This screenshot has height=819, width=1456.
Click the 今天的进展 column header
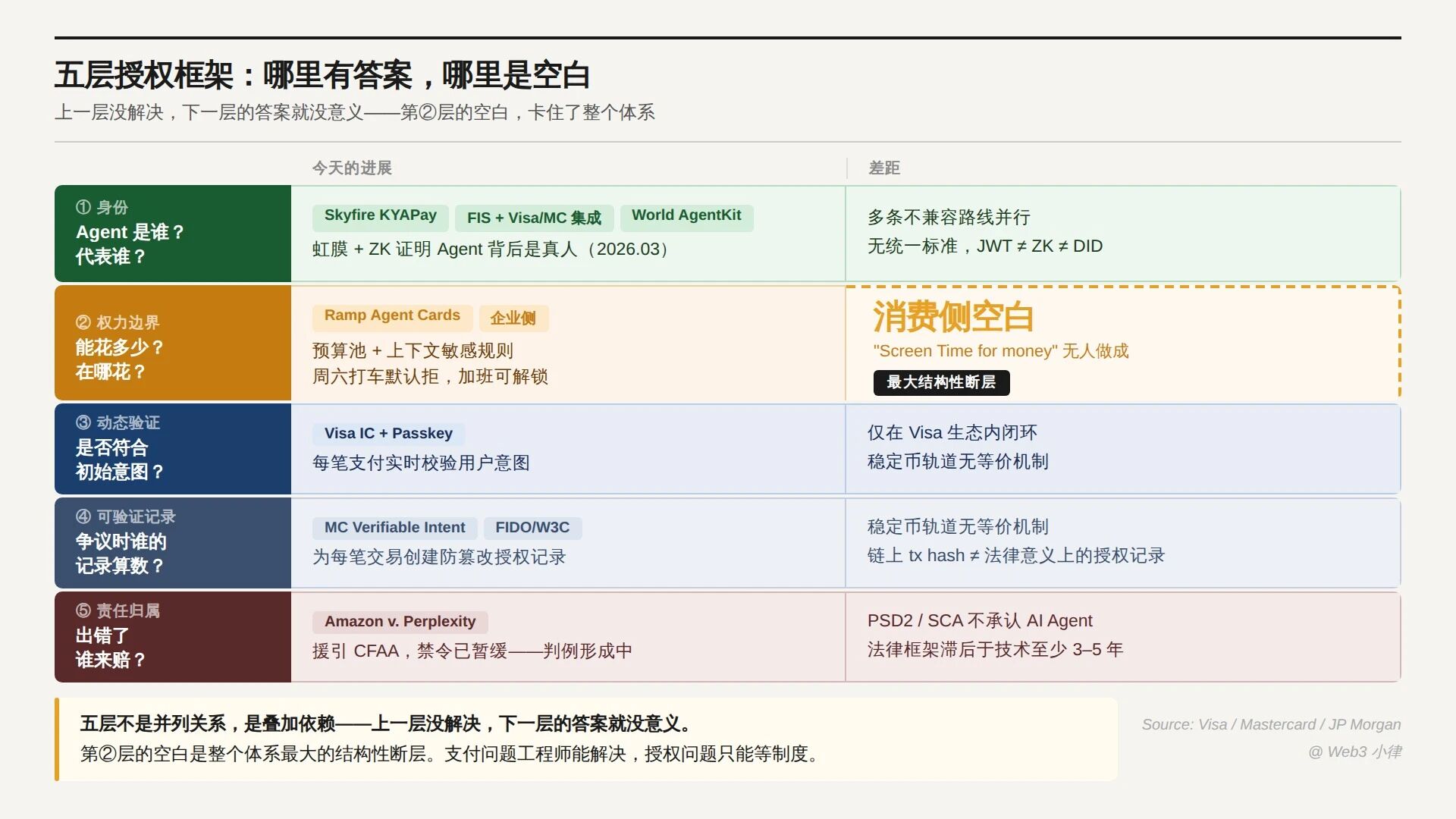tap(352, 168)
